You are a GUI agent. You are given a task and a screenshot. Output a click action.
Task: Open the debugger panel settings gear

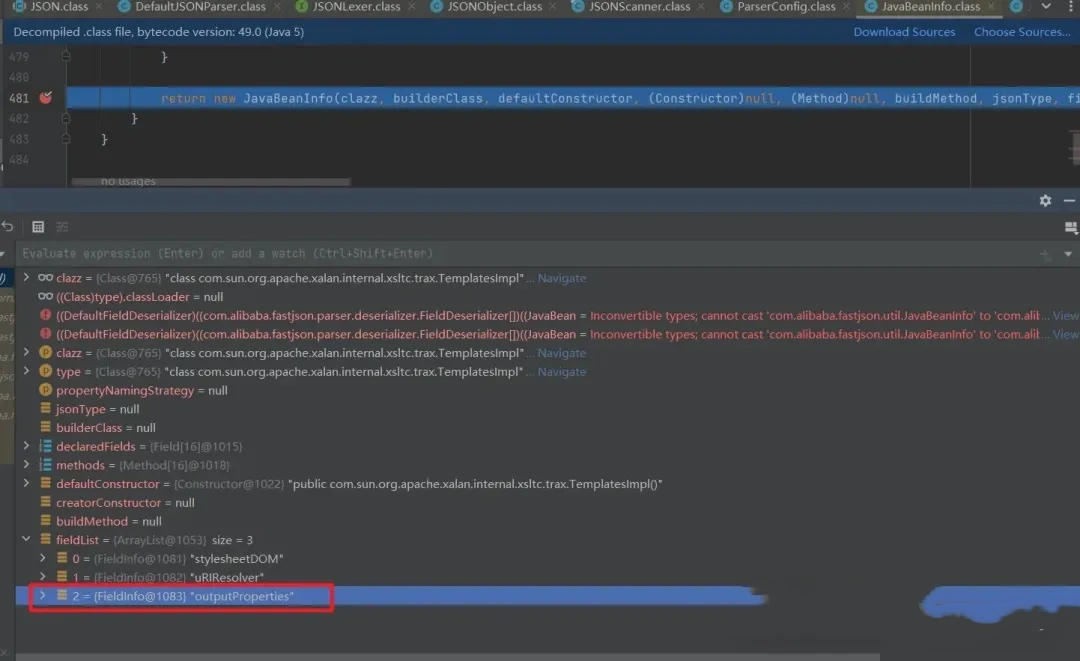[x=1045, y=200]
